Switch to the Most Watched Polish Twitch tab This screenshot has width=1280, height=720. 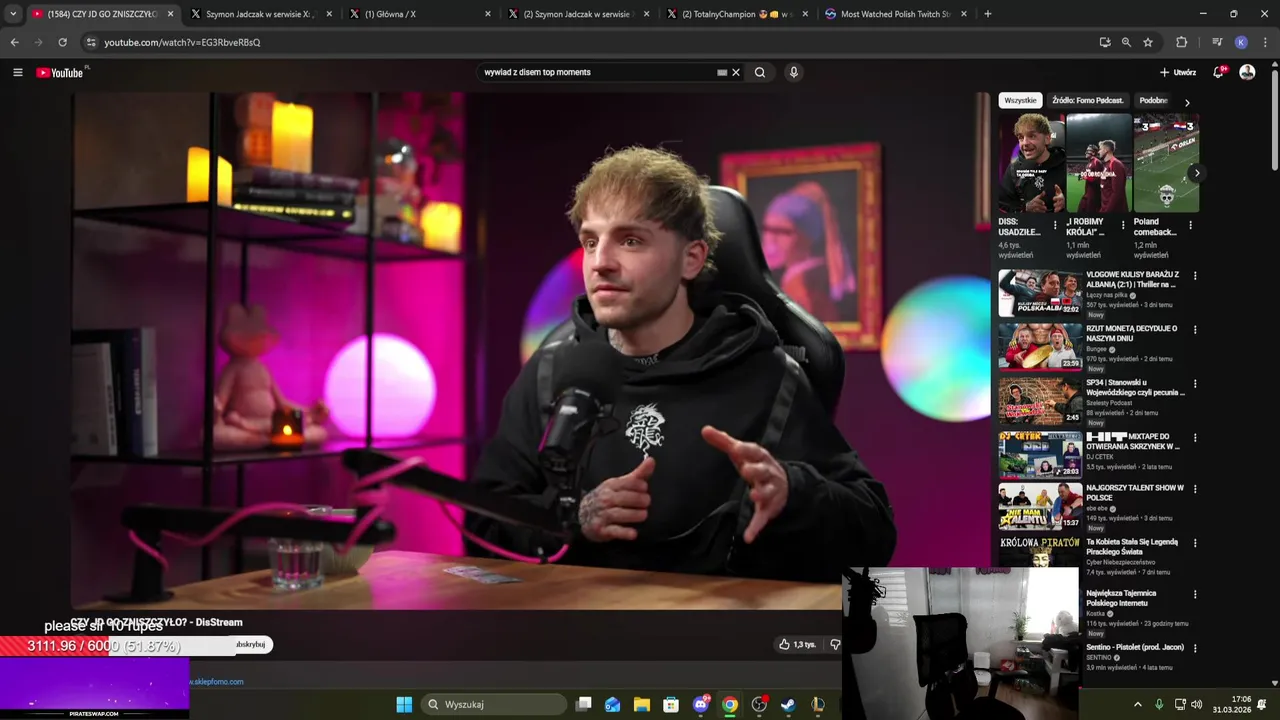(896, 14)
